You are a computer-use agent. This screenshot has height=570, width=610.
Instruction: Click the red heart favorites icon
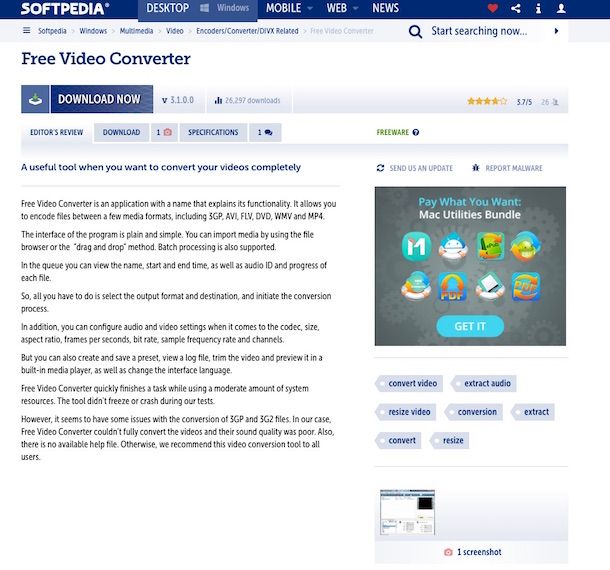(493, 8)
